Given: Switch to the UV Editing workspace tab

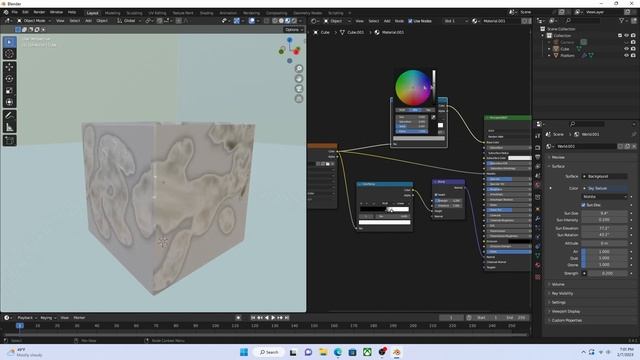Looking at the screenshot, I should [157, 13].
